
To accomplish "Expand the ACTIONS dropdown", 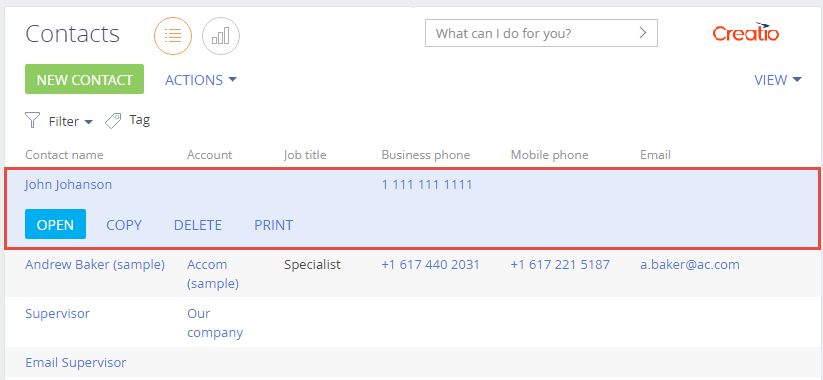I will (x=201, y=80).
